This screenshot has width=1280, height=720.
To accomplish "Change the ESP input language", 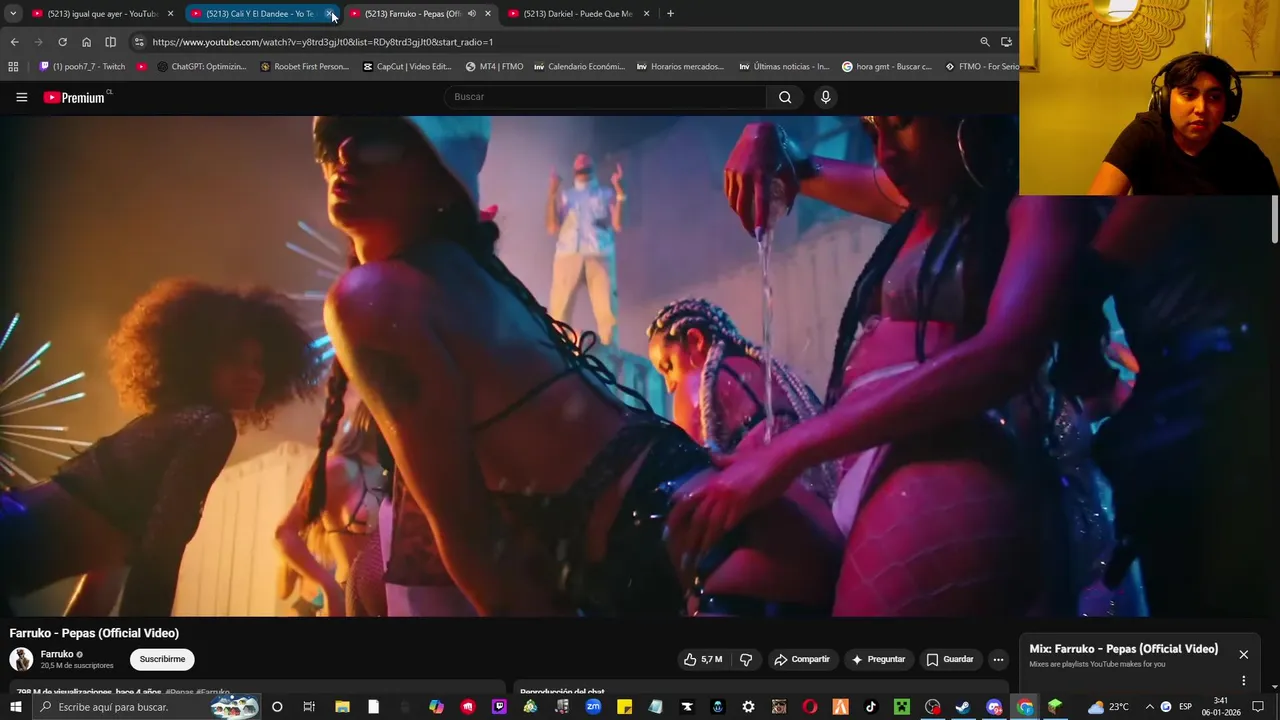I will (x=1185, y=707).
